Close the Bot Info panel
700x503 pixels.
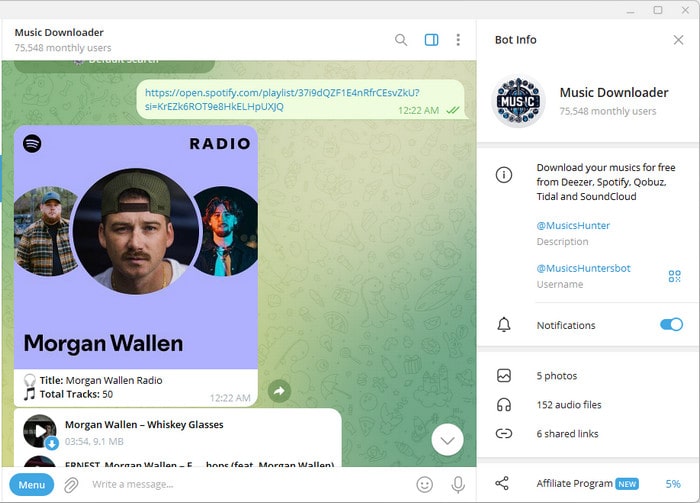click(x=678, y=40)
